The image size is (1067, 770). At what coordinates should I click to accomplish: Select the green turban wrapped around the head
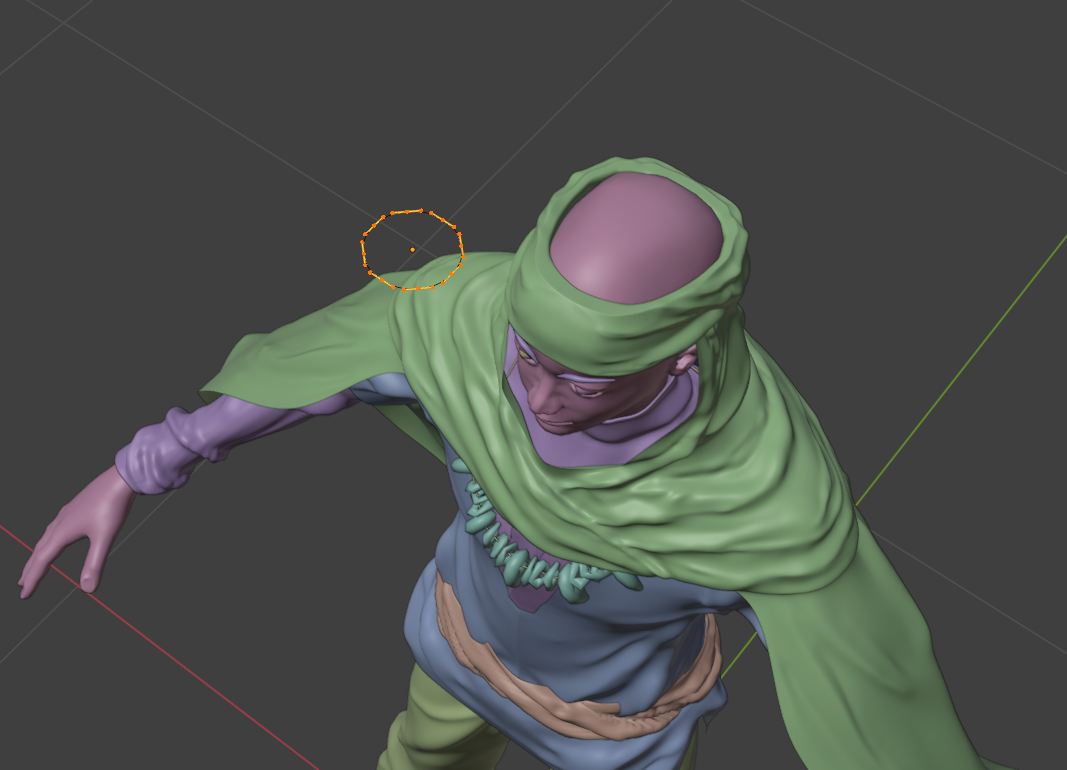click(629, 265)
